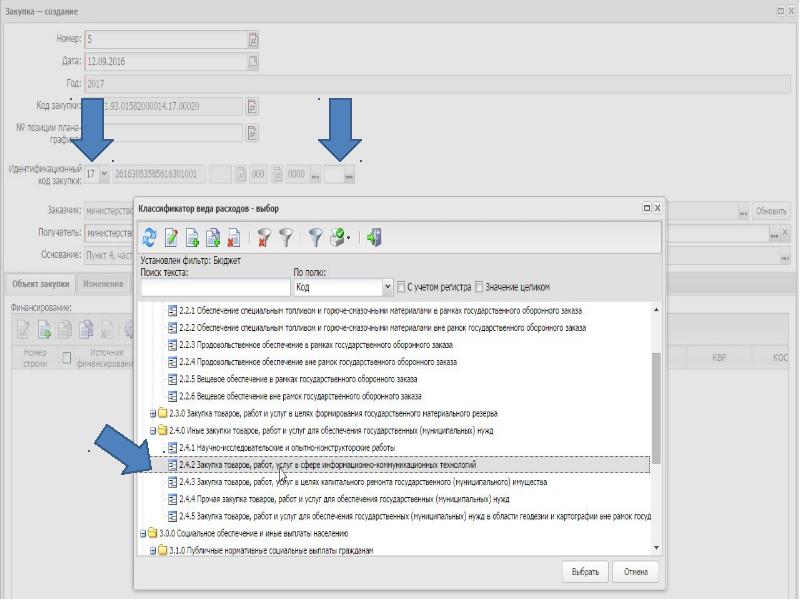
Task: Click the КВР column header
Action: point(719,358)
